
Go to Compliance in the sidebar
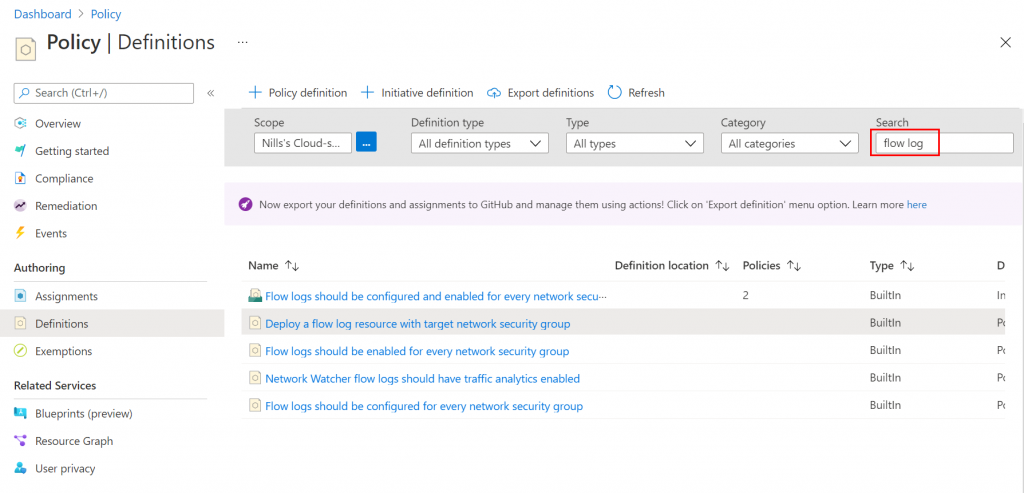click(64, 179)
